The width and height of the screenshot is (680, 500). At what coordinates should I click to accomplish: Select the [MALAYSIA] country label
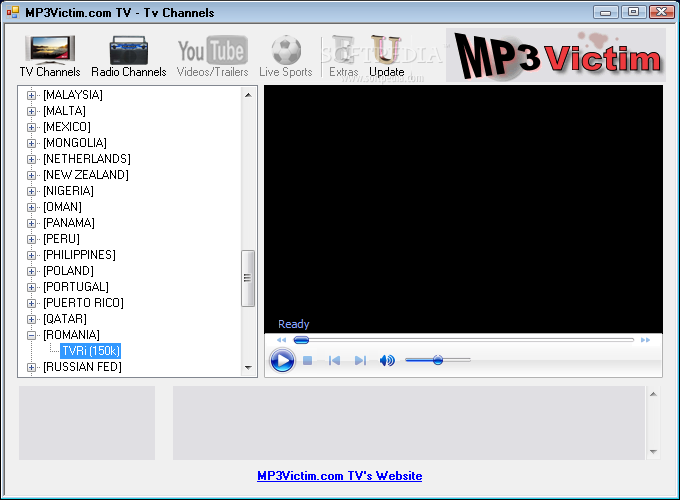[x=73, y=95]
